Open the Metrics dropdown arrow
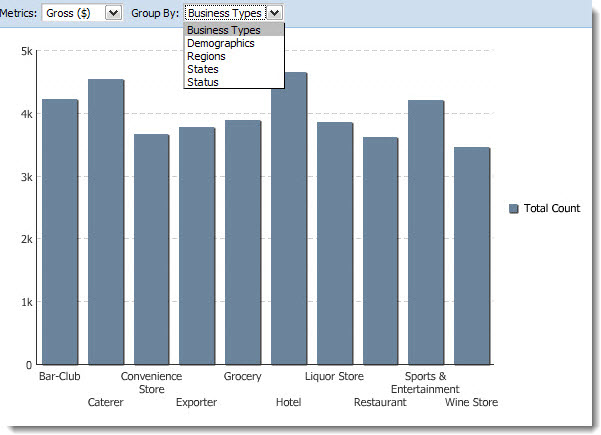This screenshot has width=601, height=435. tap(113, 13)
